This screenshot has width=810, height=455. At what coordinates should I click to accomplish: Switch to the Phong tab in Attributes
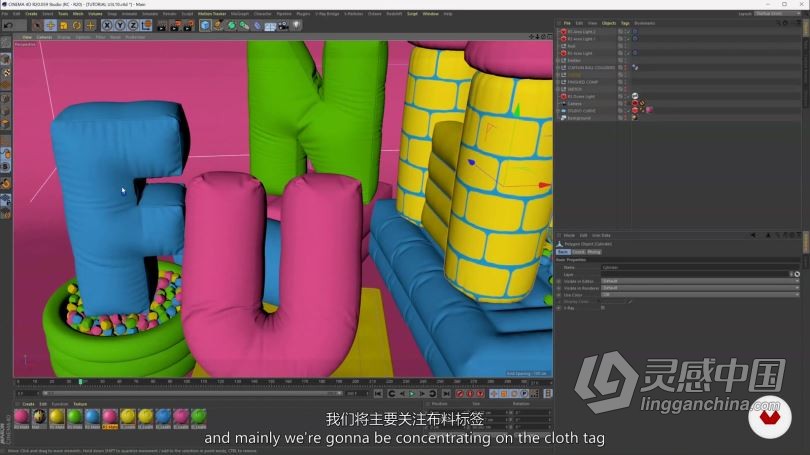pyautogui.click(x=594, y=252)
